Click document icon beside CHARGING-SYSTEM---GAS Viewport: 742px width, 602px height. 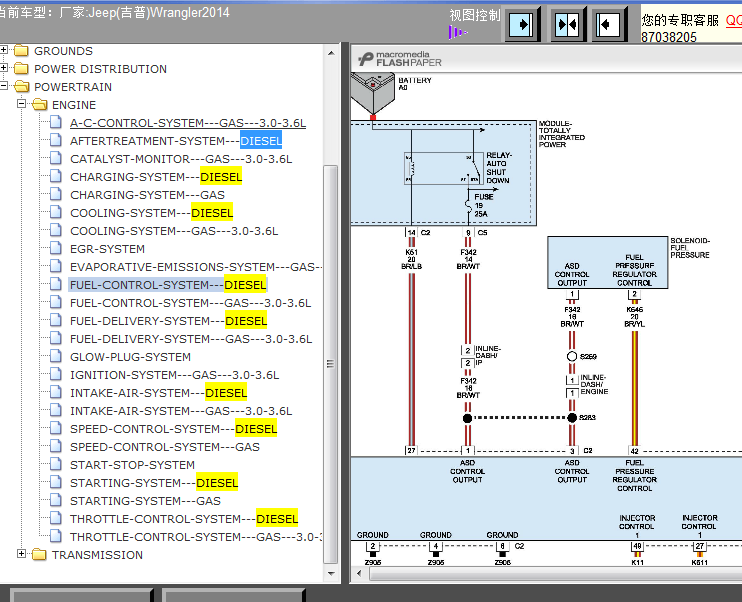coord(55,194)
